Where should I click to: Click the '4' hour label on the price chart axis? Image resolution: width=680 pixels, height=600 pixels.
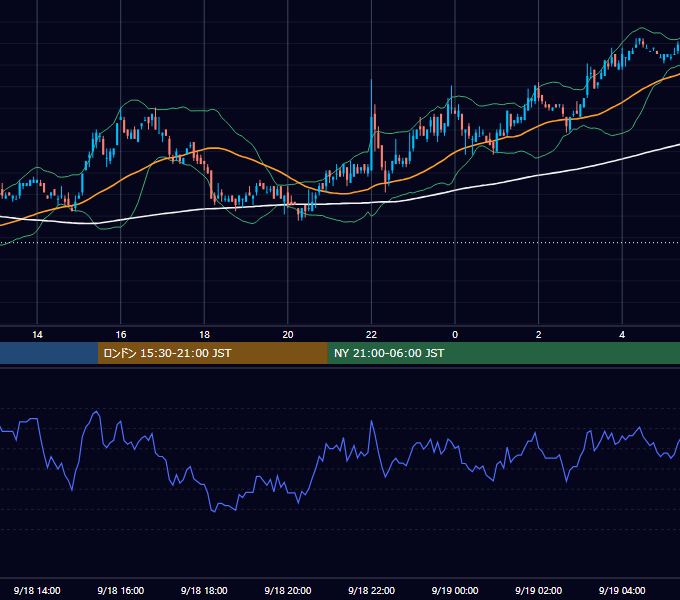(622, 334)
